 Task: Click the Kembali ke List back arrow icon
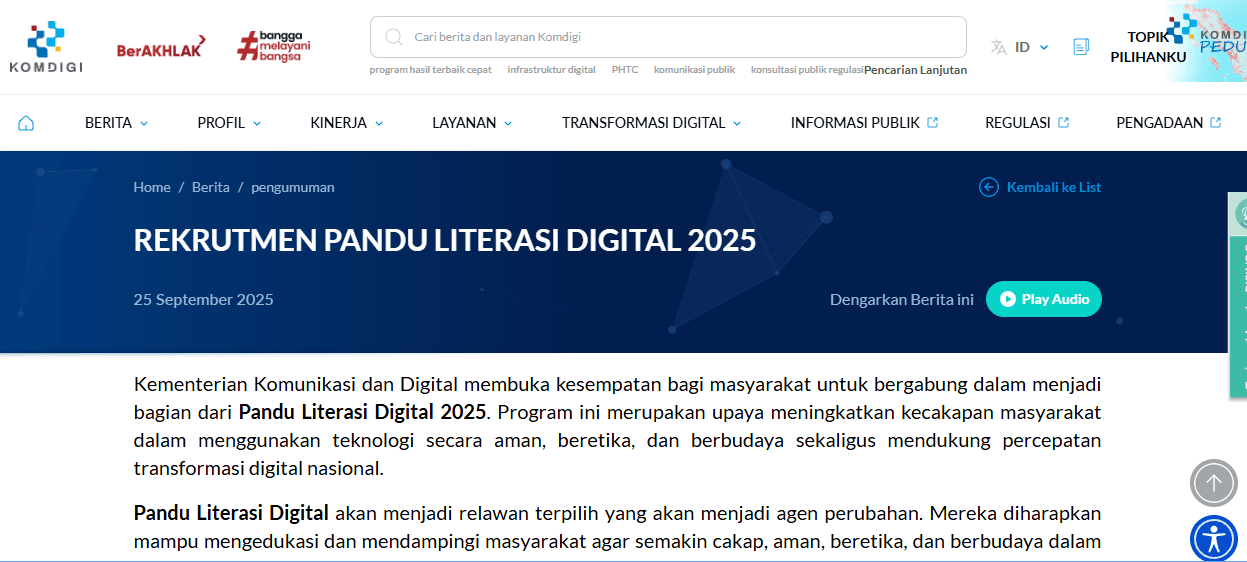tap(989, 187)
